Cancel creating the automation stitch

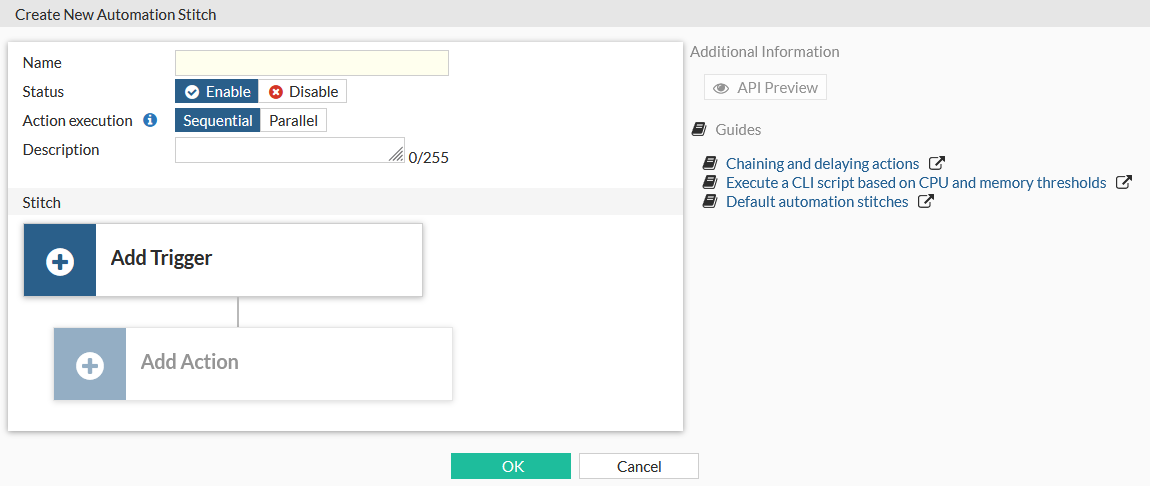(x=638, y=466)
